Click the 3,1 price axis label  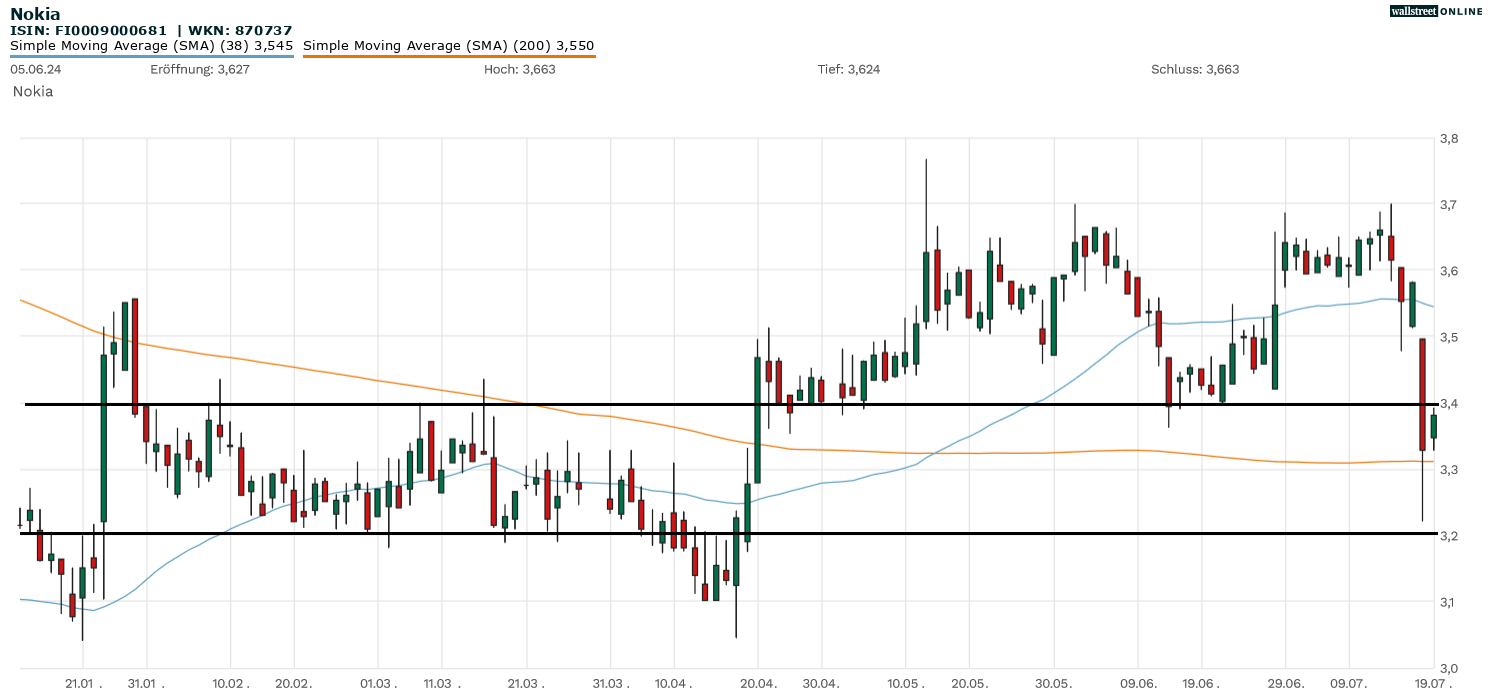coord(1447,602)
